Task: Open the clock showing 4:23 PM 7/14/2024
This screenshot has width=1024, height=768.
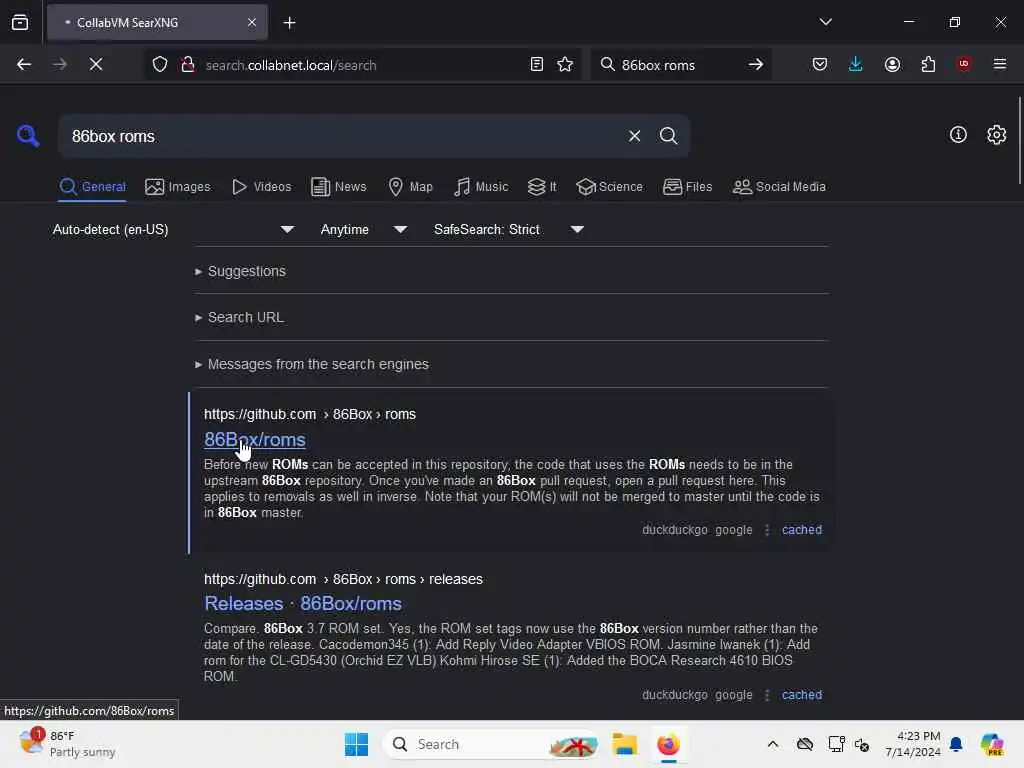Action: (913, 744)
